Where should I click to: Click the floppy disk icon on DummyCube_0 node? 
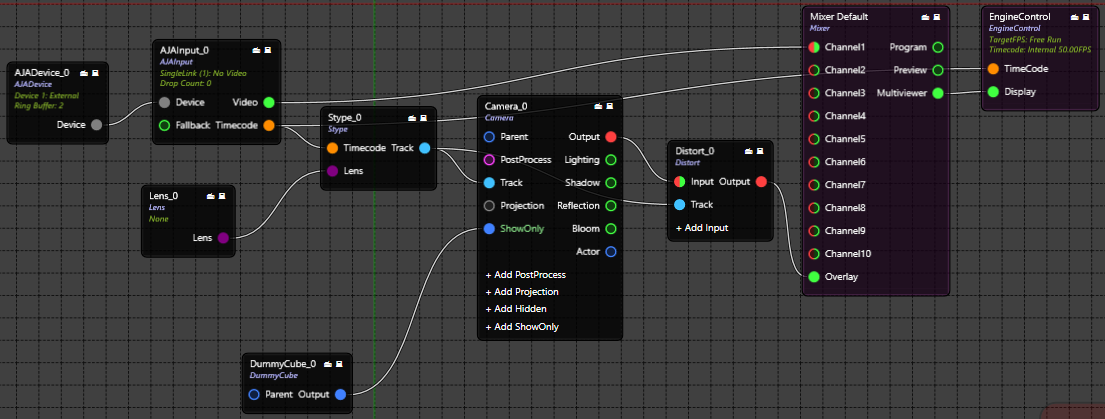(x=340, y=365)
